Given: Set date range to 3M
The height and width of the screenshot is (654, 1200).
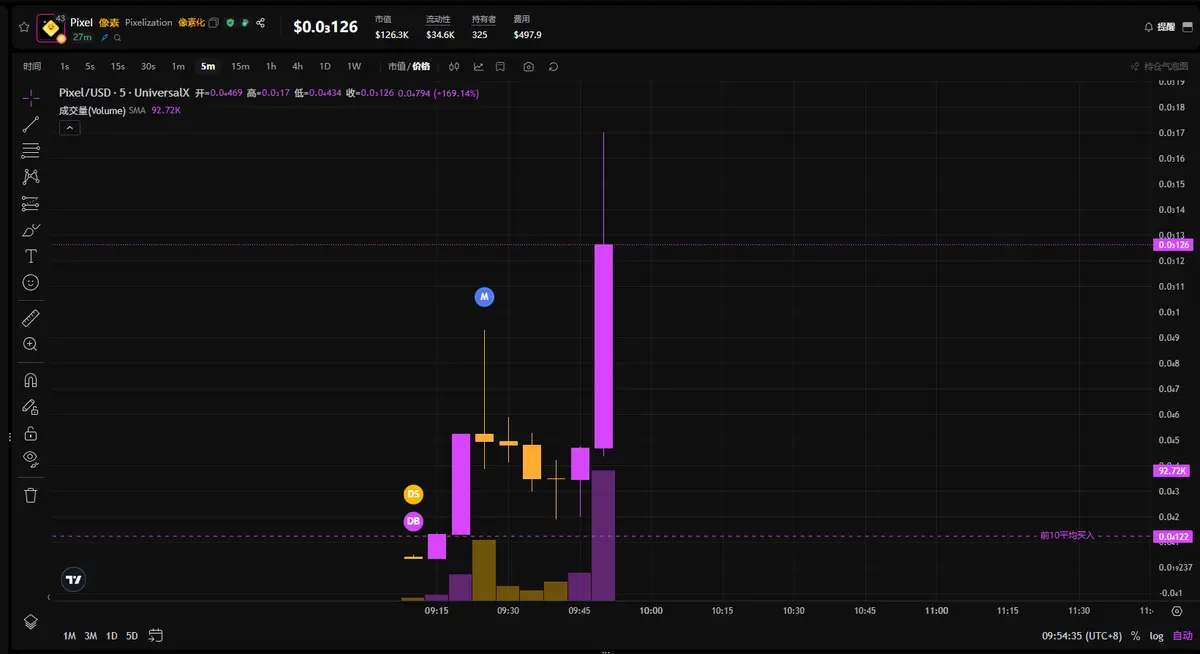Looking at the screenshot, I should pyautogui.click(x=90, y=636).
